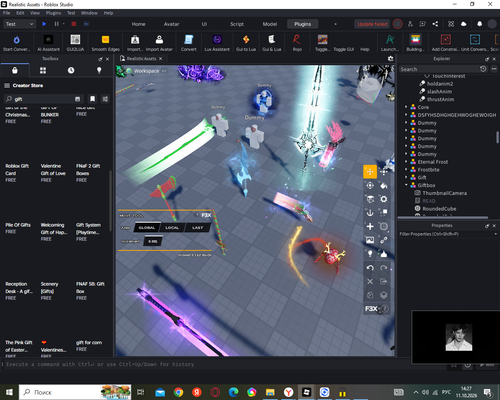Stop the test with red square
The image size is (500, 400).
click(x=74, y=24)
